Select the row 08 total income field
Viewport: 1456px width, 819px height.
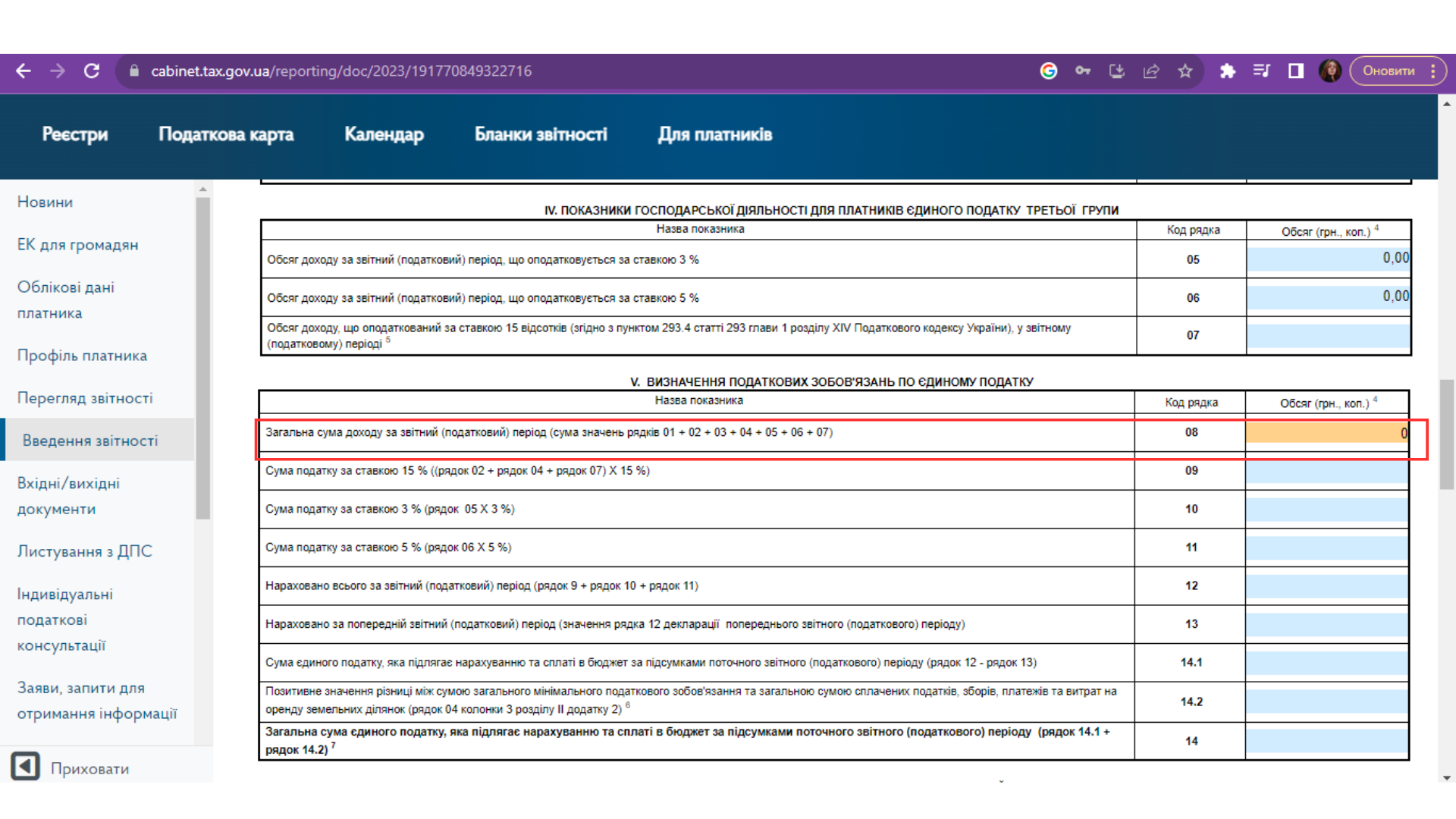point(1327,433)
